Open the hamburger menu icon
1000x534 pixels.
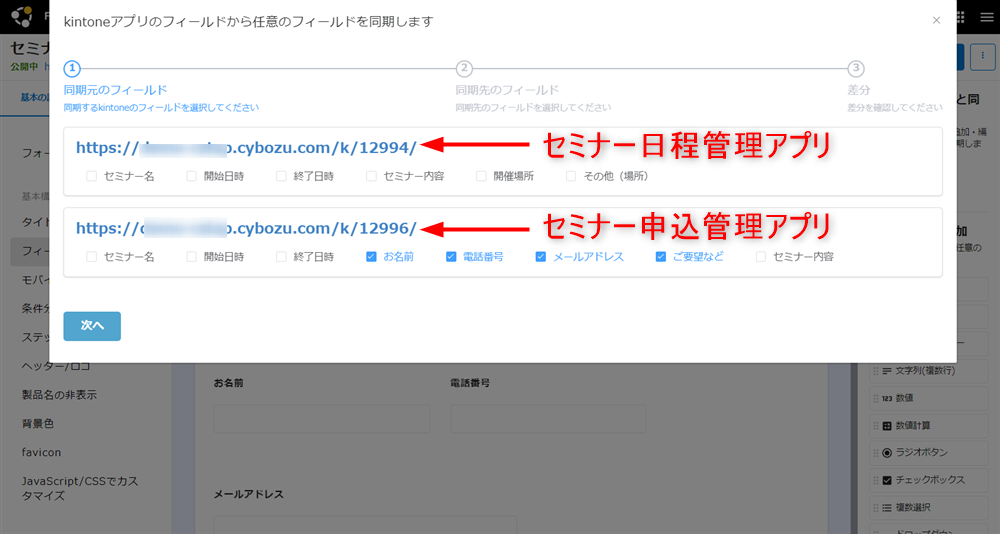(987, 17)
